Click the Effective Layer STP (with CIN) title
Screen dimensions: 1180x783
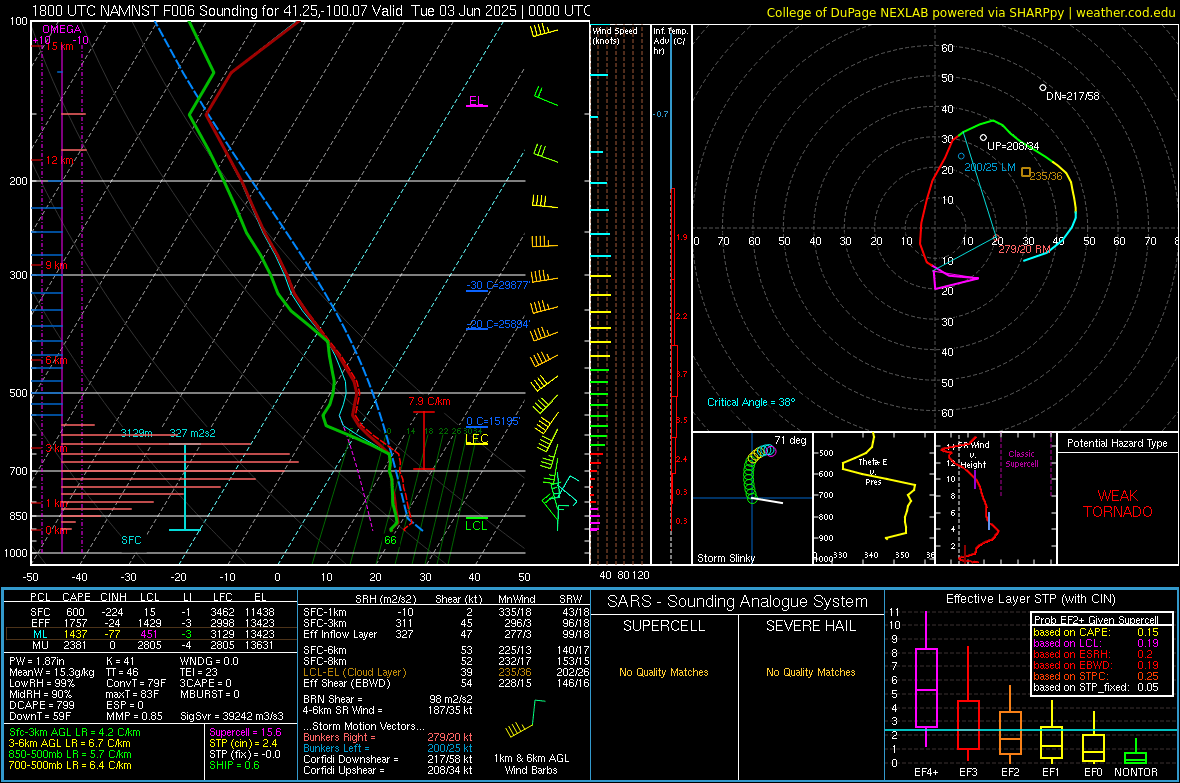(x=1030, y=599)
